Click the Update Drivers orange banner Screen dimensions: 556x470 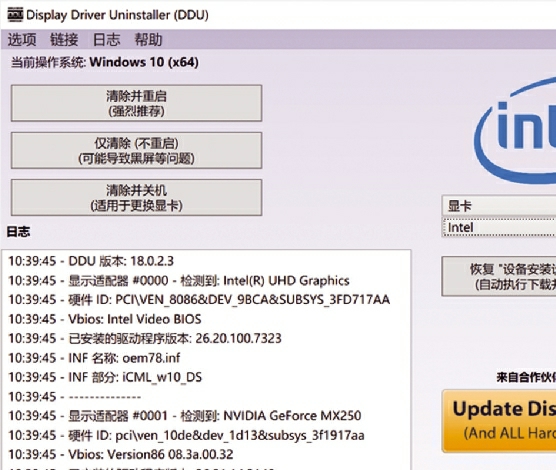click(499, 421)
